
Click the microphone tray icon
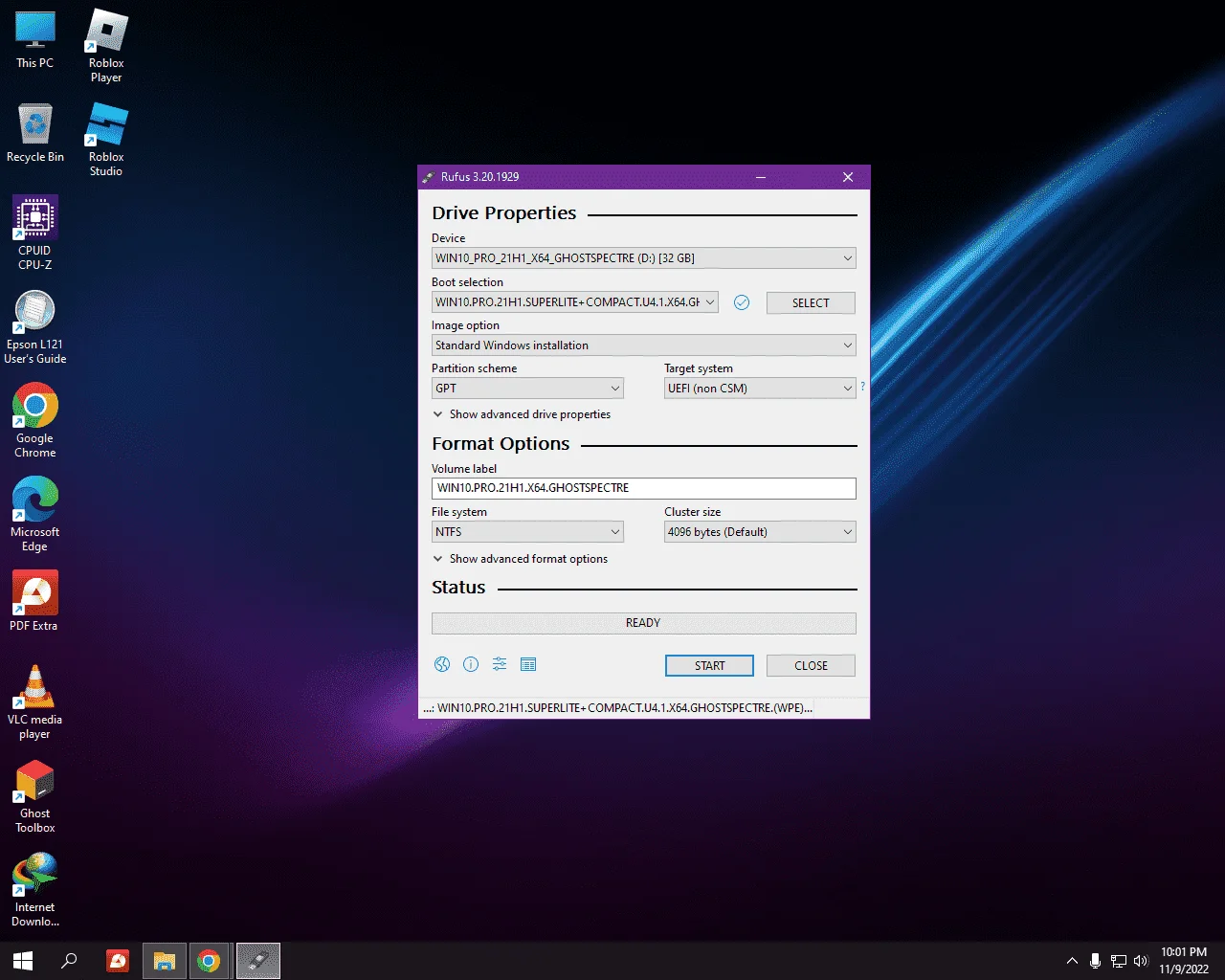[x=1095, y=961]
